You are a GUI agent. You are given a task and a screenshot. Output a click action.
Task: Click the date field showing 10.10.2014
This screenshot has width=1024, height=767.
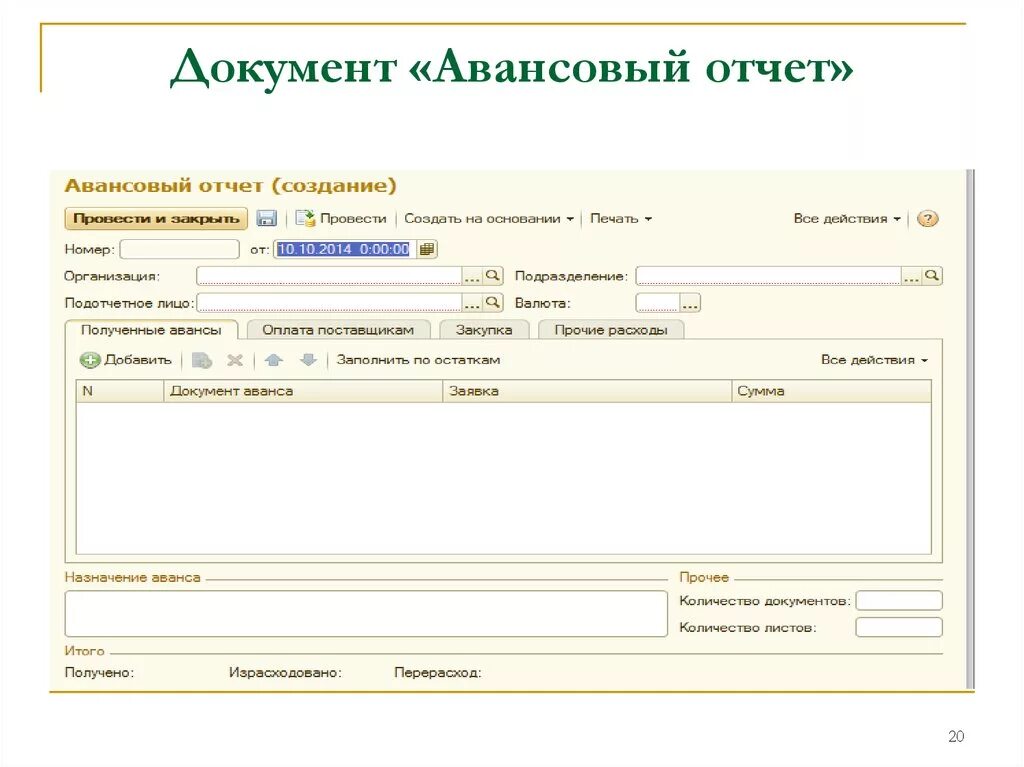point(345,249)
